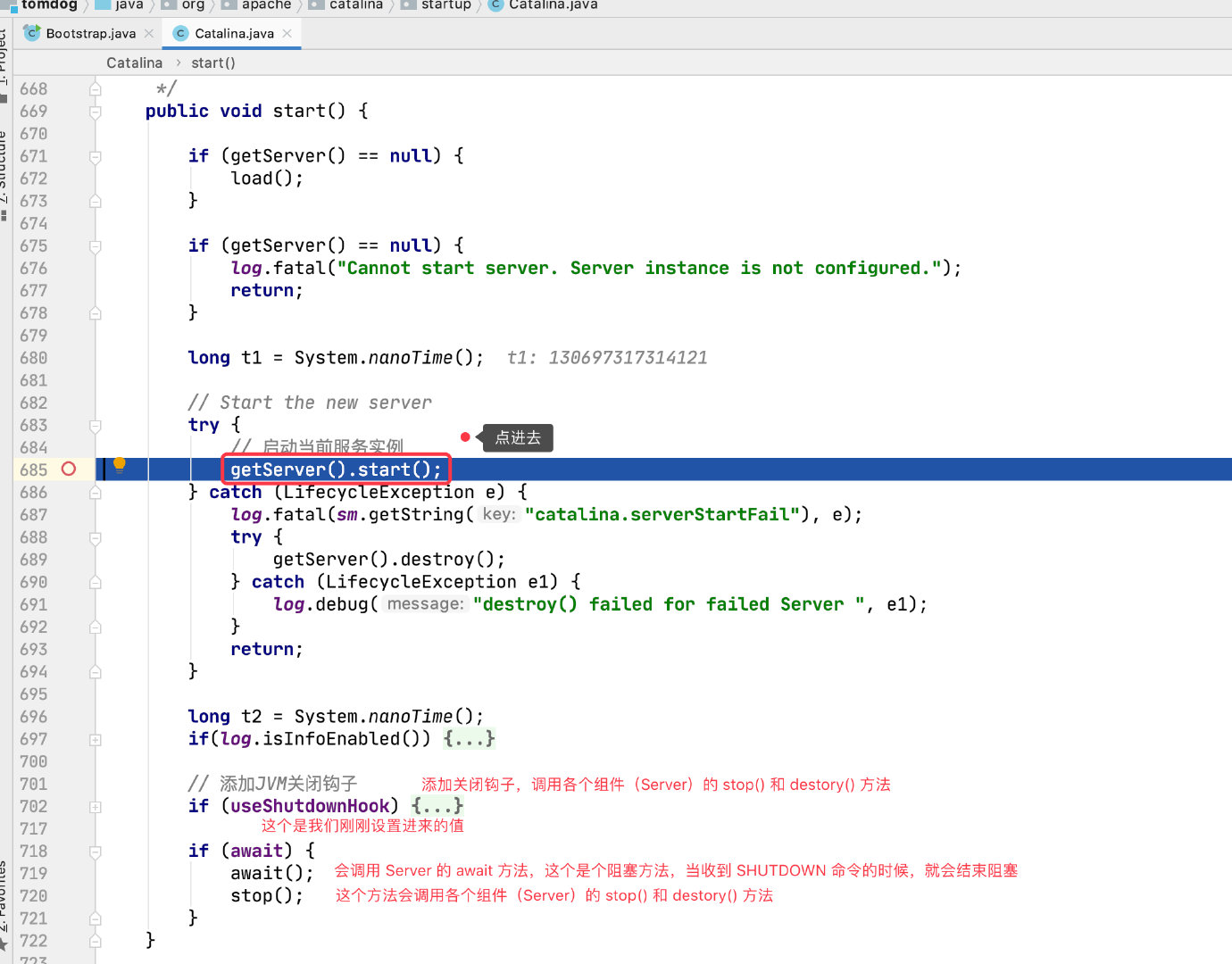Screen dimensions: 1232x964
Task: Collapse the catch block at line 686
Action: tap(96, 493)
